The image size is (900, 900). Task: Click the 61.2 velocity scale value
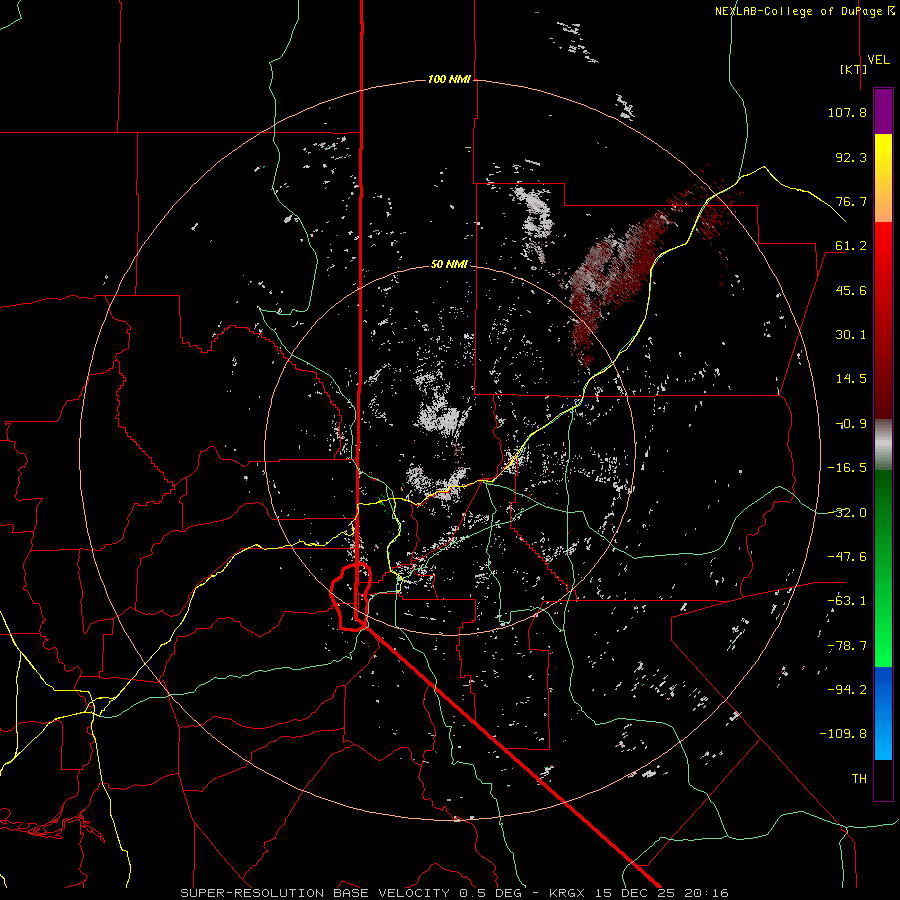coord(851,246)
